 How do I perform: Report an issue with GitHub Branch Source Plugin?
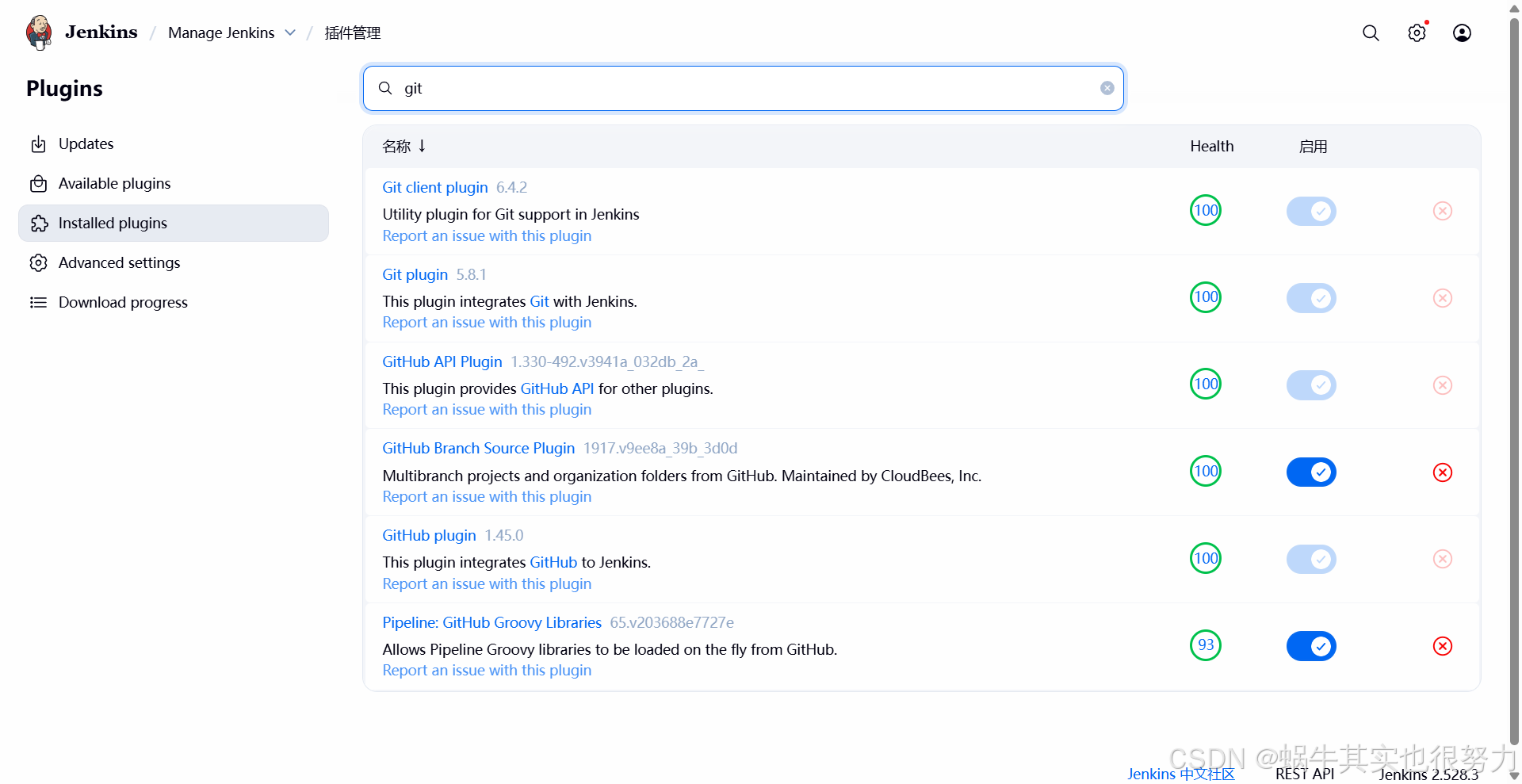487,496
